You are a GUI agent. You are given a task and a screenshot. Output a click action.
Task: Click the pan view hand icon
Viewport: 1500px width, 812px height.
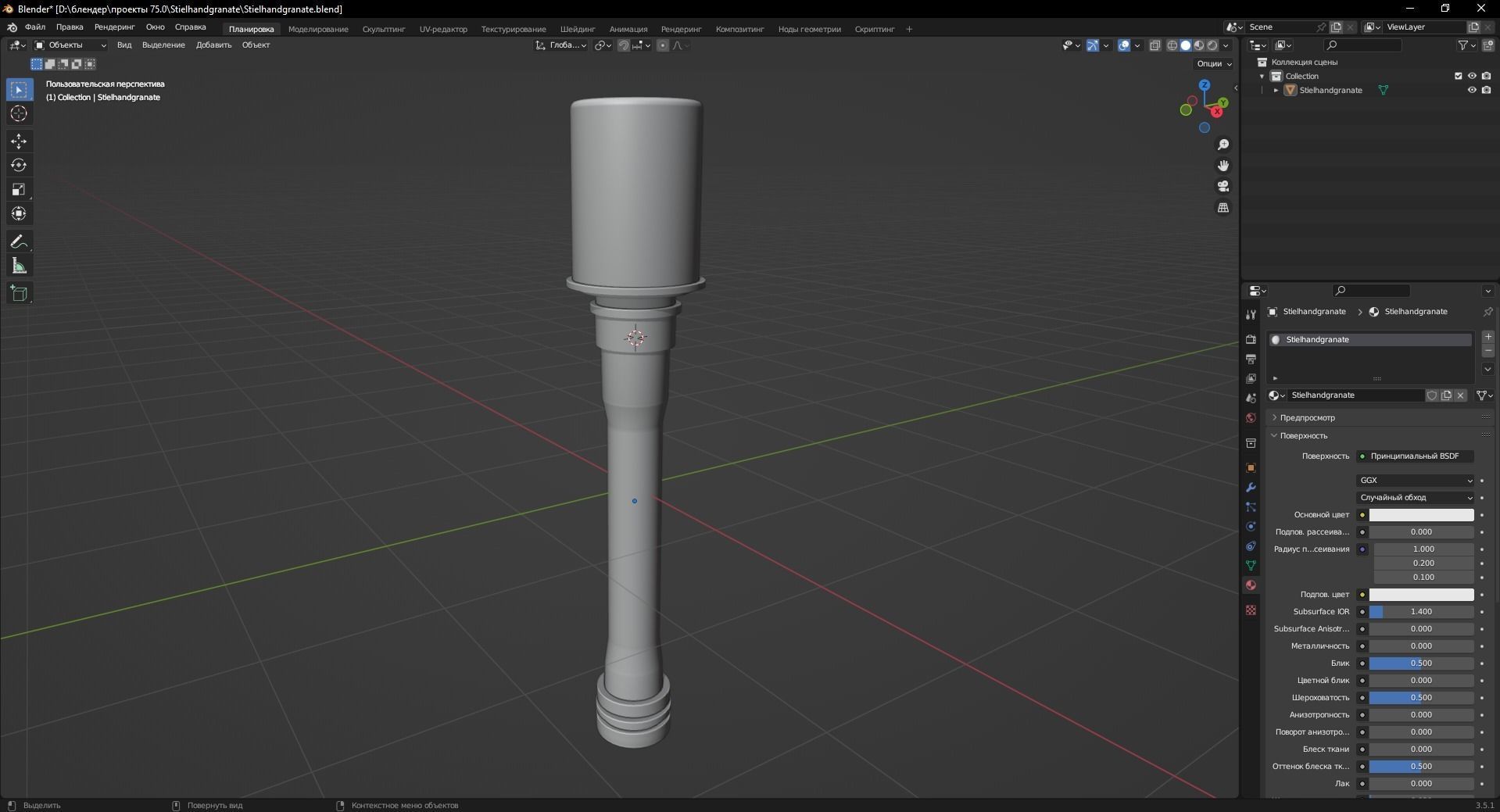(x=1223, y=166)
